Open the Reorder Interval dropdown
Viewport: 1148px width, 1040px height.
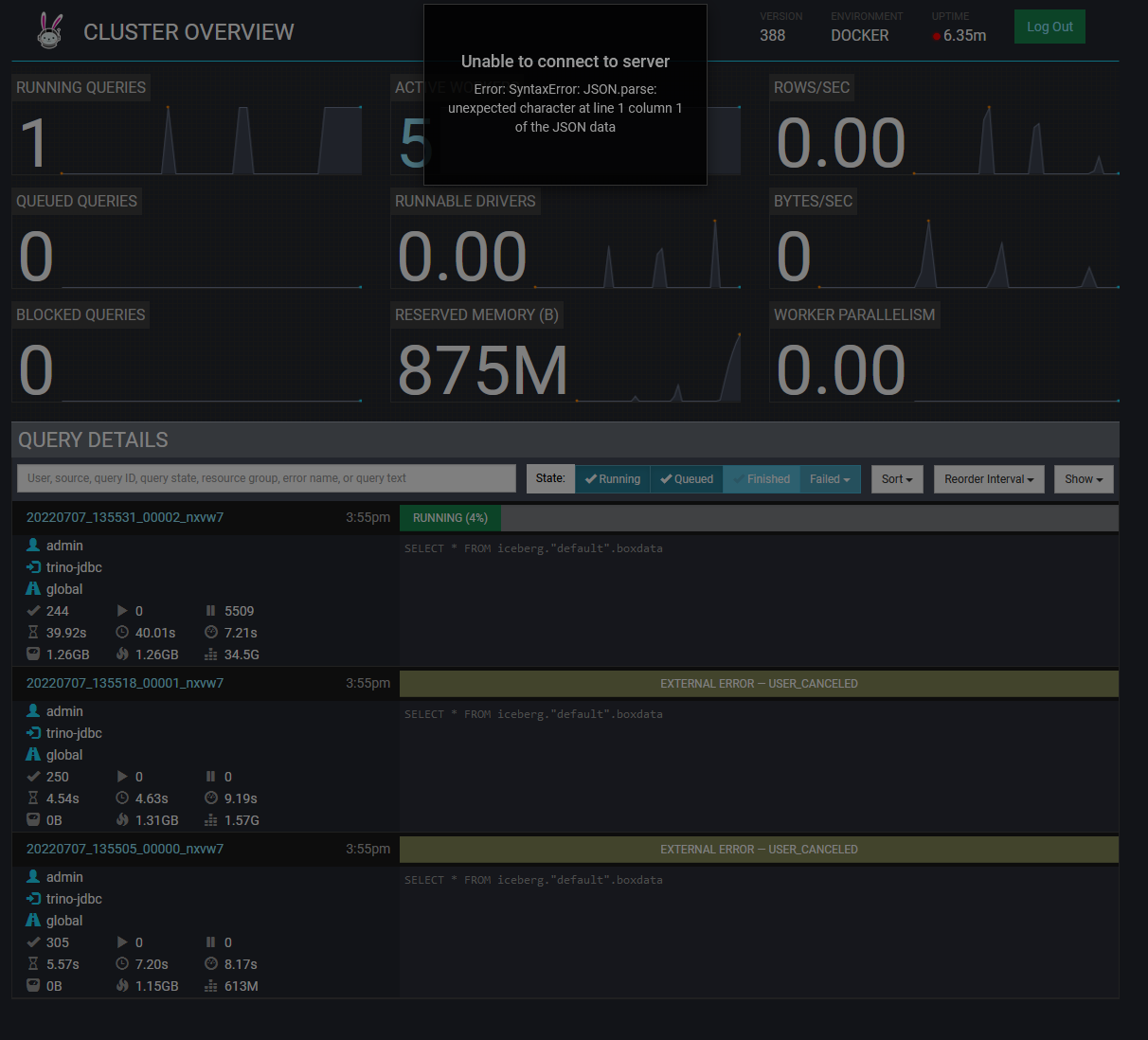click(x=989, y=478)
